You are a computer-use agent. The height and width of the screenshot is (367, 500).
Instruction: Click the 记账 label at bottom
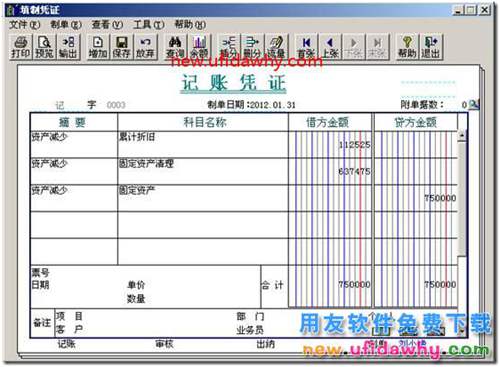[66, 344]
